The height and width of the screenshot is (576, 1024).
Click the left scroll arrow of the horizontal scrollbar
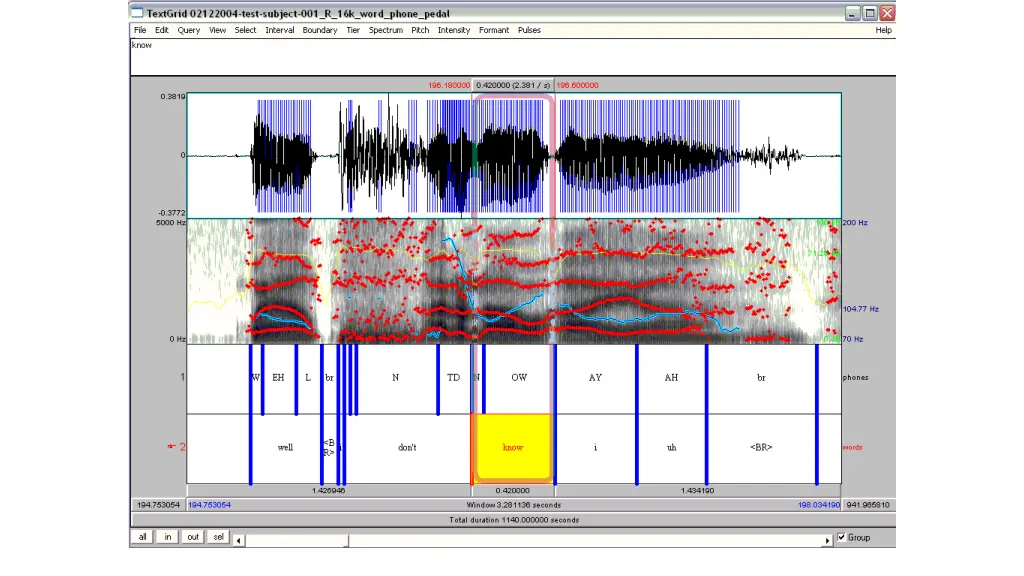240,540
